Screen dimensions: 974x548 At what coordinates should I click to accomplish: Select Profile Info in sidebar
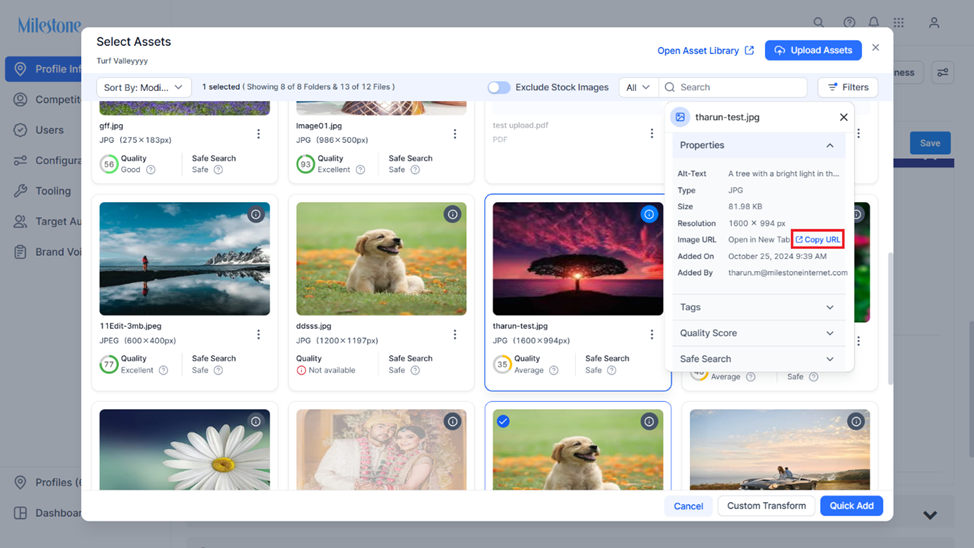pos(43,69)
